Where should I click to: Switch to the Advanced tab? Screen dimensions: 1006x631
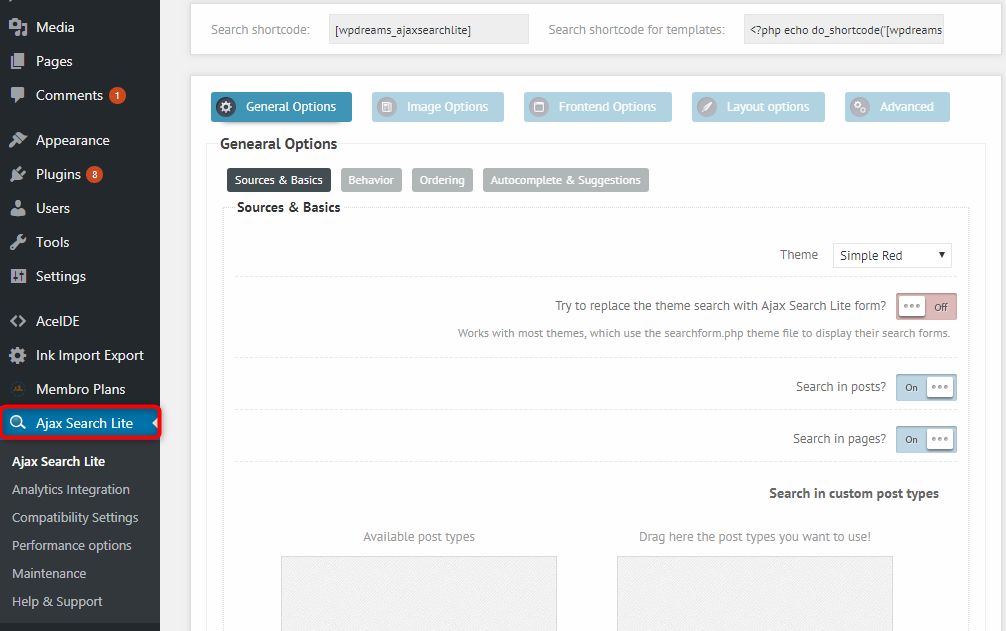click(897, 107)
